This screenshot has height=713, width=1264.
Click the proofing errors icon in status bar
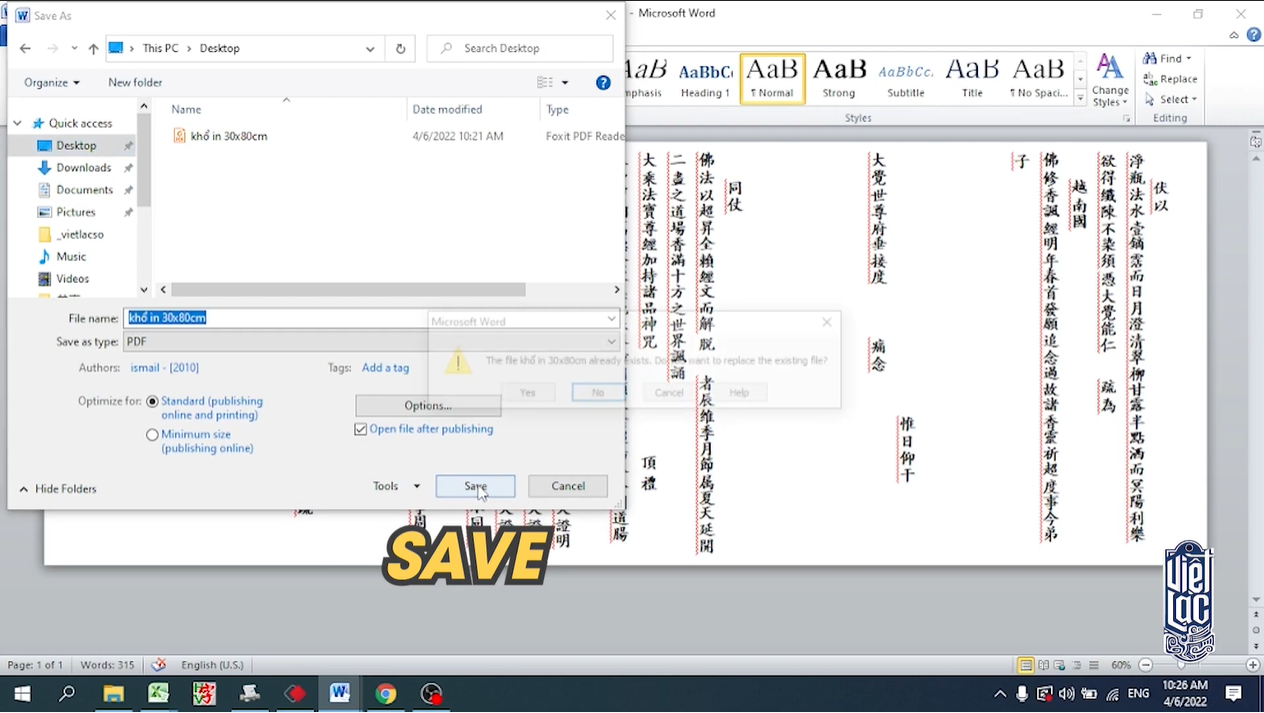pos(158,665)
